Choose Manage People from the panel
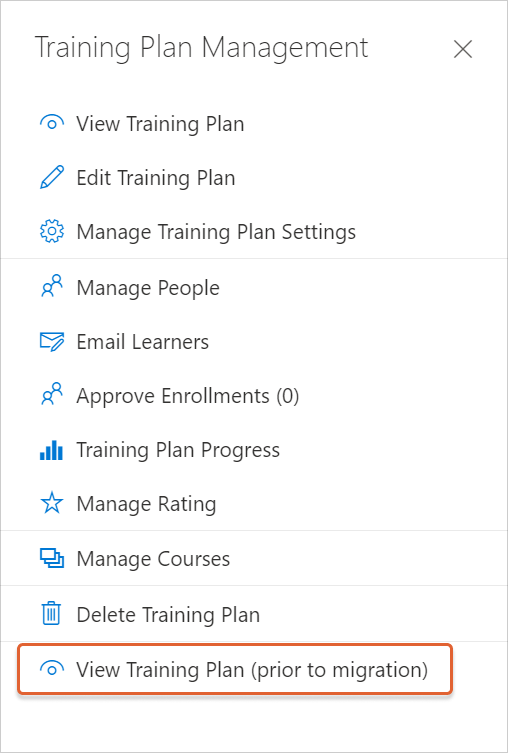 [148, 288]
